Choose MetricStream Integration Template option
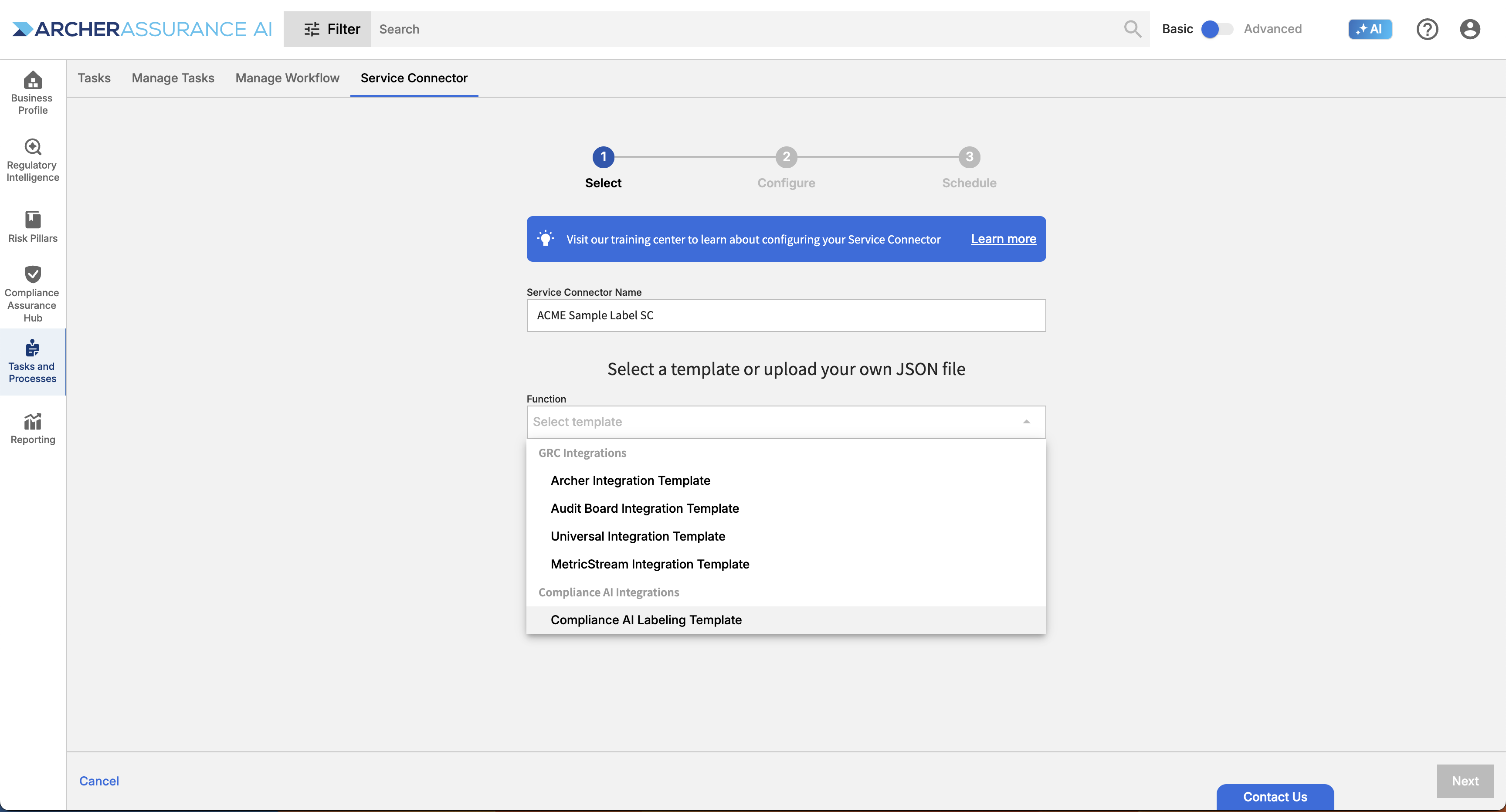This screenshot has height=812, width=1506. point(786,564)
